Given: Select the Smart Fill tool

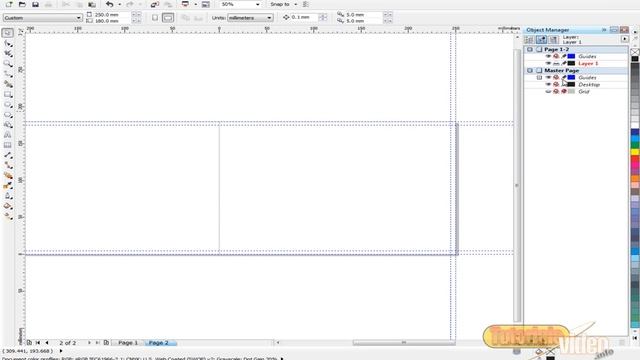Looking at the screenshot, I should 8,84.
